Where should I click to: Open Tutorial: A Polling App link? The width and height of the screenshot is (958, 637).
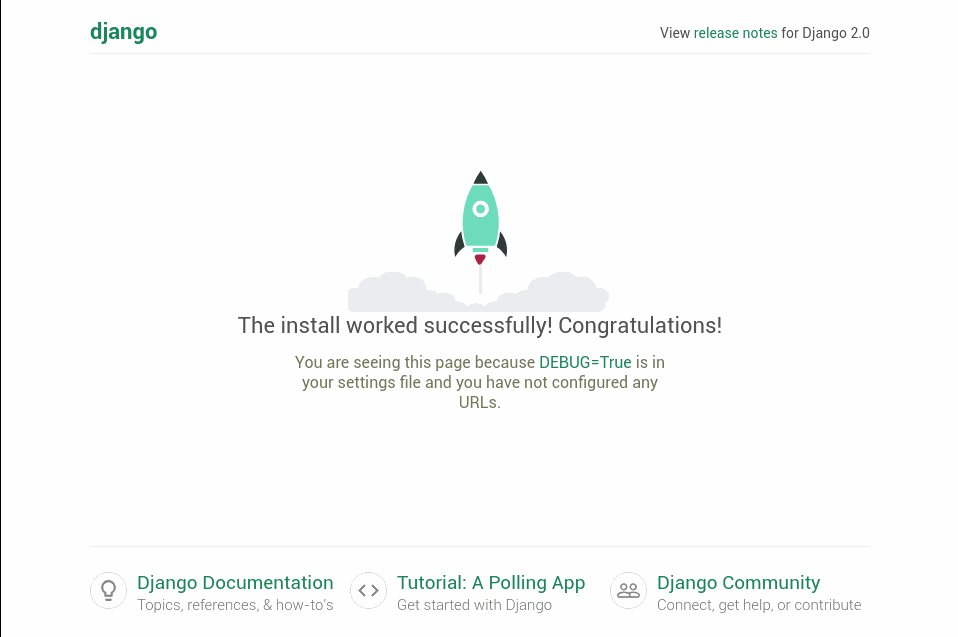point(491,583)
